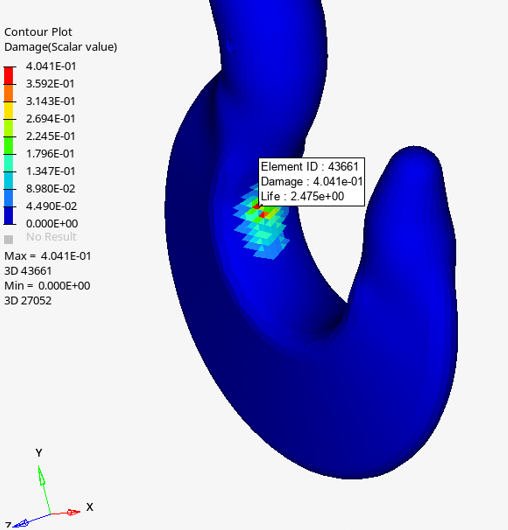Select the red maximum damage element

point(256,206)
